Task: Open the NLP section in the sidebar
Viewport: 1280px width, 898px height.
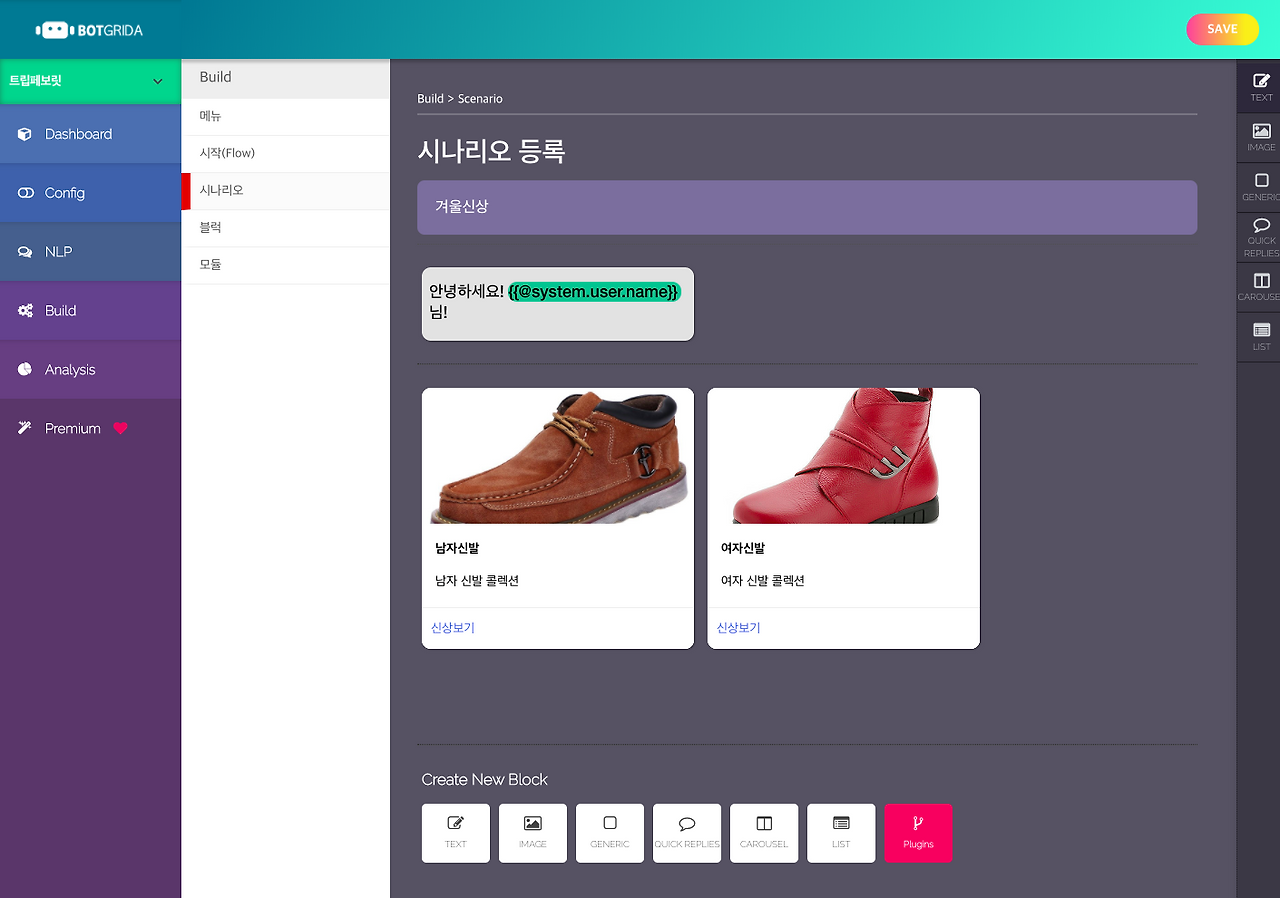Action: [90, 251]
